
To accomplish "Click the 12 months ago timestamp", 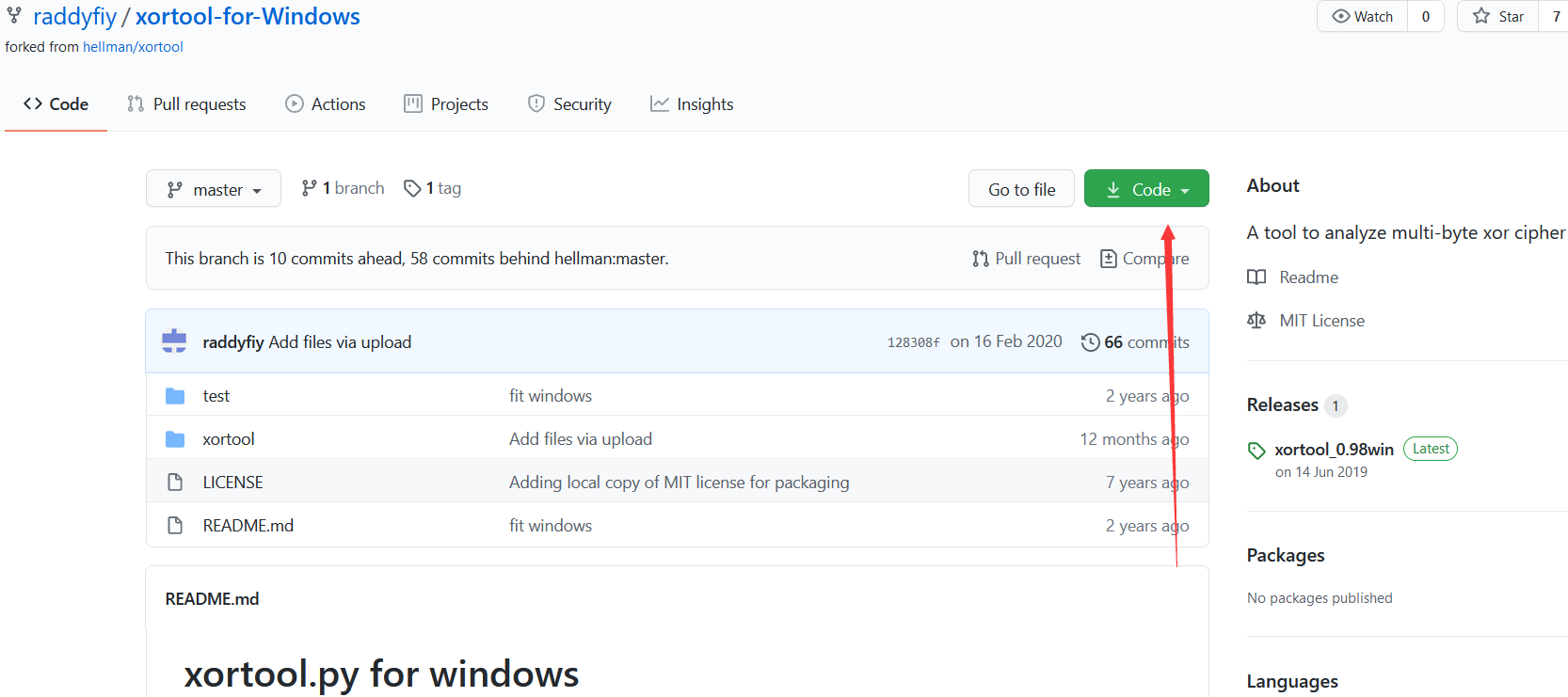I will pos(1134,439).
